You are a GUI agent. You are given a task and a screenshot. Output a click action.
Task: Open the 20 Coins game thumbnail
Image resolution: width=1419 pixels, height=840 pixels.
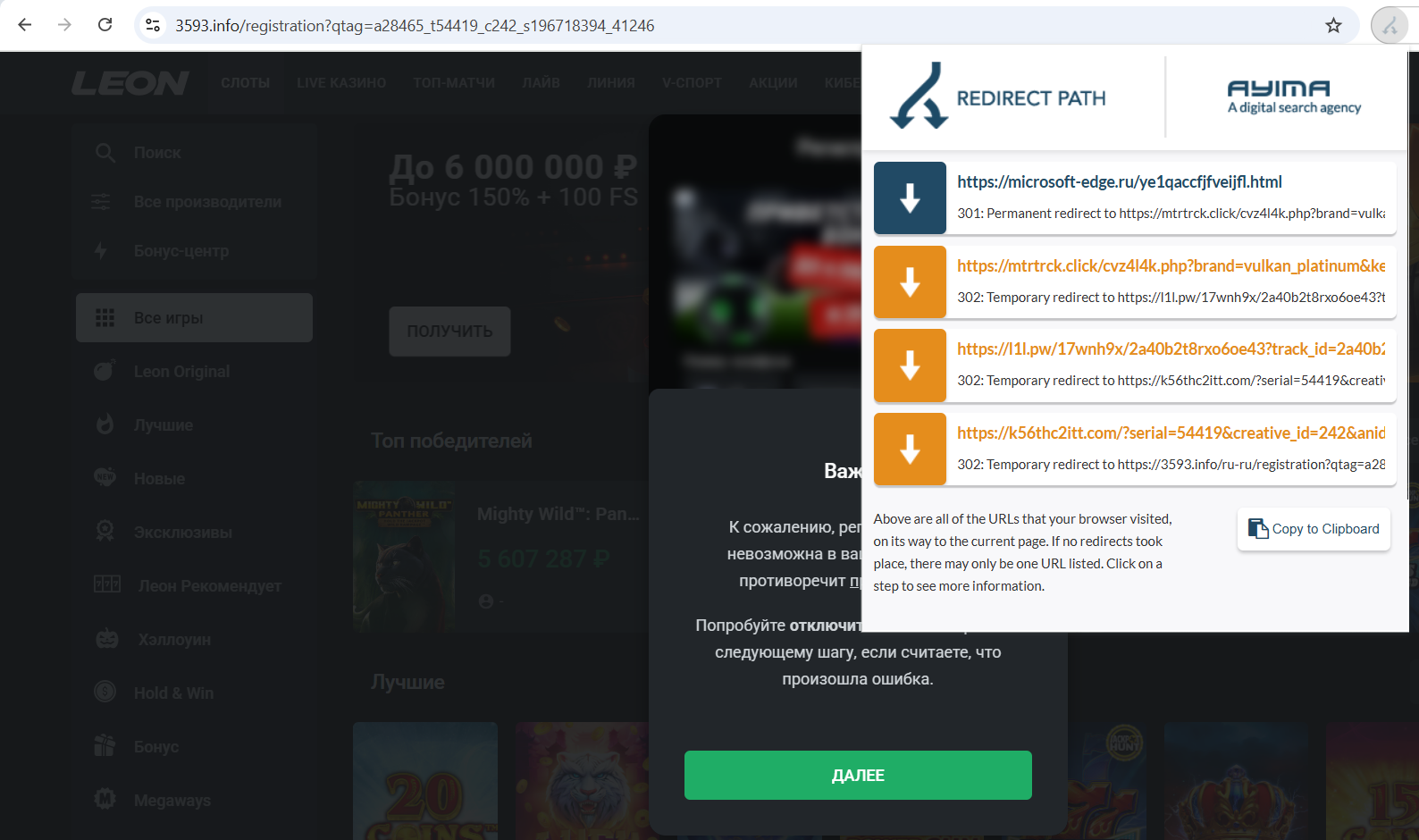pyautogui.click(x=425, y=781)
